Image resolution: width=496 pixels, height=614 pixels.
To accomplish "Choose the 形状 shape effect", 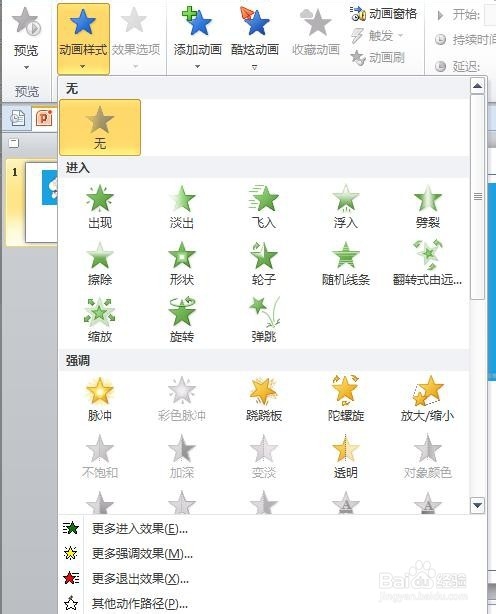I will 182,264.
